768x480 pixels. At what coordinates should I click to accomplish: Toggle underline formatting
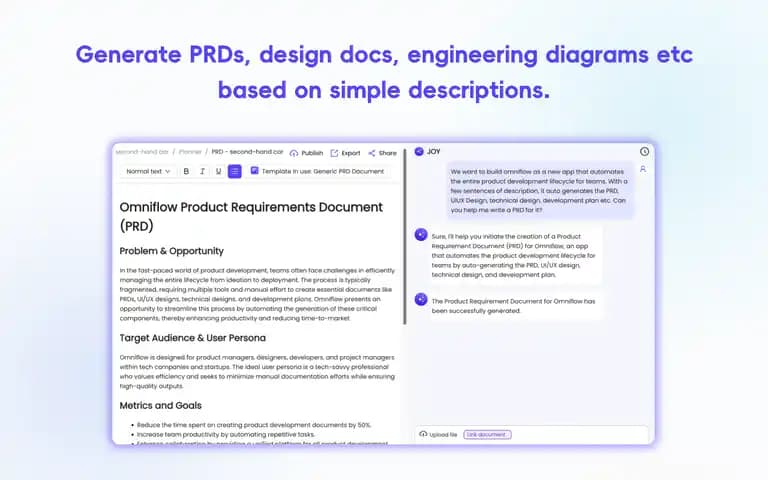click(218, 171)
